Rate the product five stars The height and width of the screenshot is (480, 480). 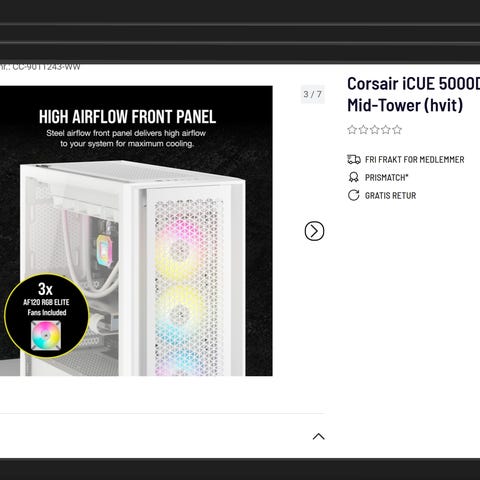point(397,129)
